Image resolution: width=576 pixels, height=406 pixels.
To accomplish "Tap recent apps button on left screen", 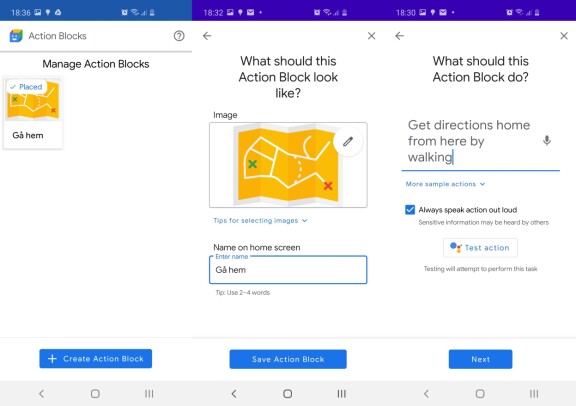I will click(149, 394).
